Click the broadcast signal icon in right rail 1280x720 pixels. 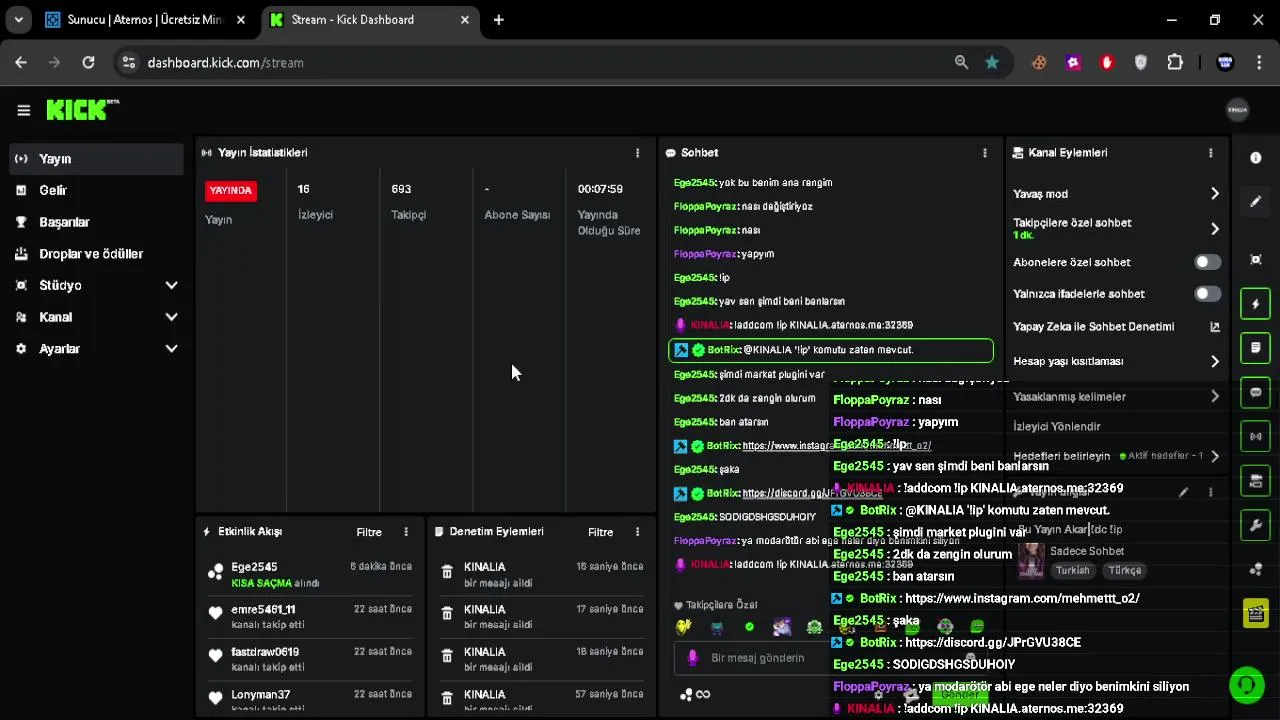(1256, 436)
